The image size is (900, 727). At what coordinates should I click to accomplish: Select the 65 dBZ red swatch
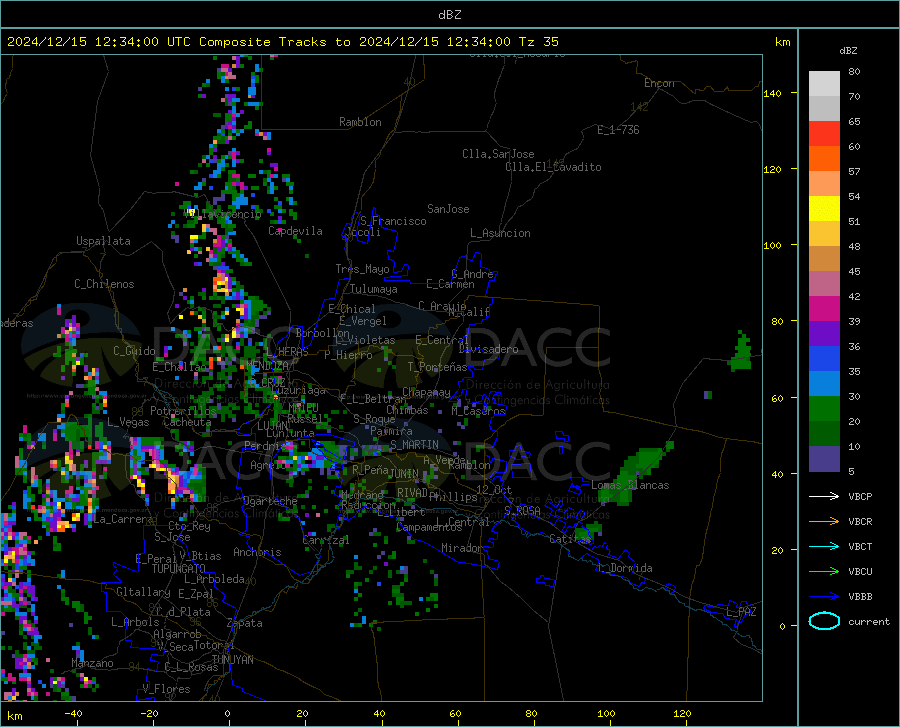click(x=824, y=133)
